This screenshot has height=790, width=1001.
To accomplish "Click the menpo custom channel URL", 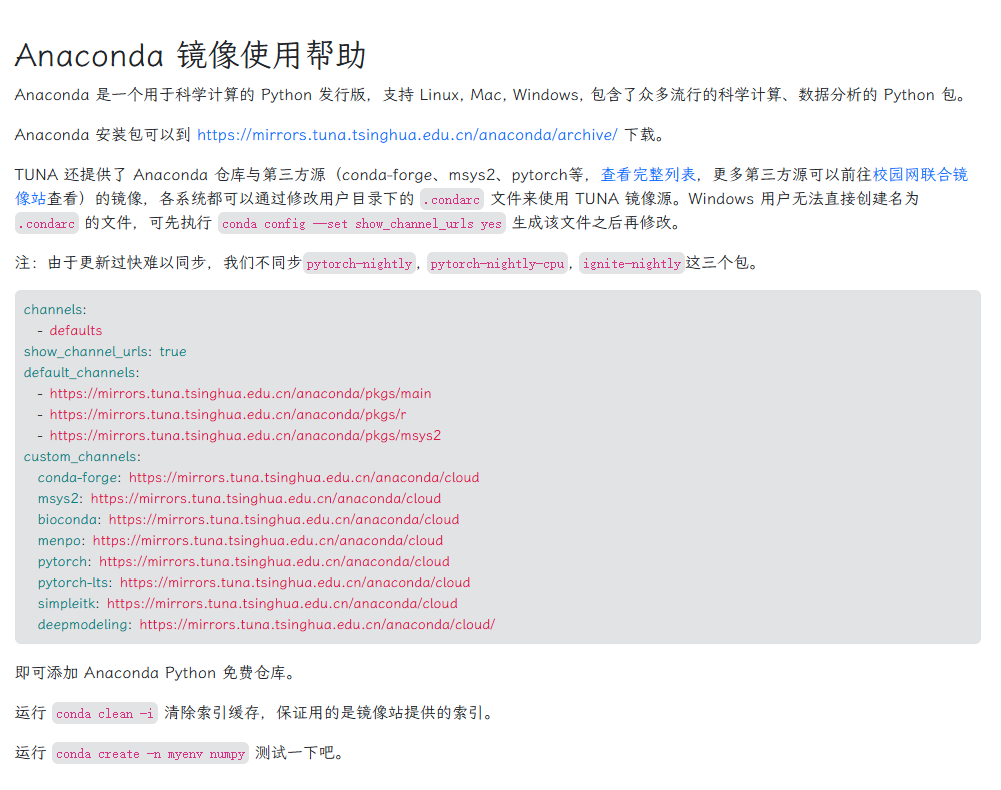I will [268, 541].
